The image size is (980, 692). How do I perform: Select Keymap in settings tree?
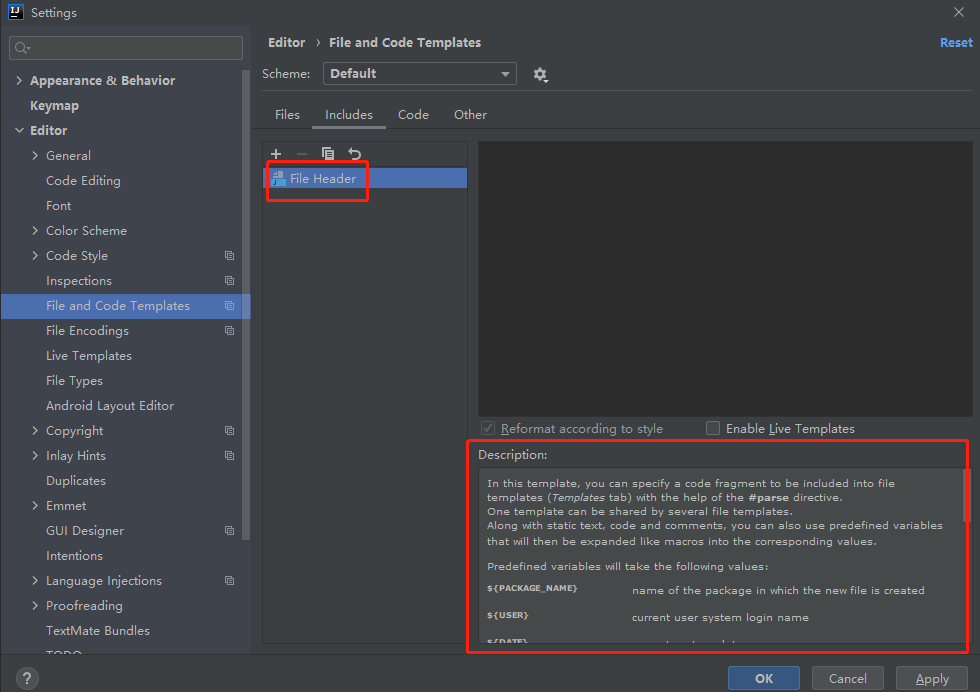pyautogui.click(x=54, y=106)
